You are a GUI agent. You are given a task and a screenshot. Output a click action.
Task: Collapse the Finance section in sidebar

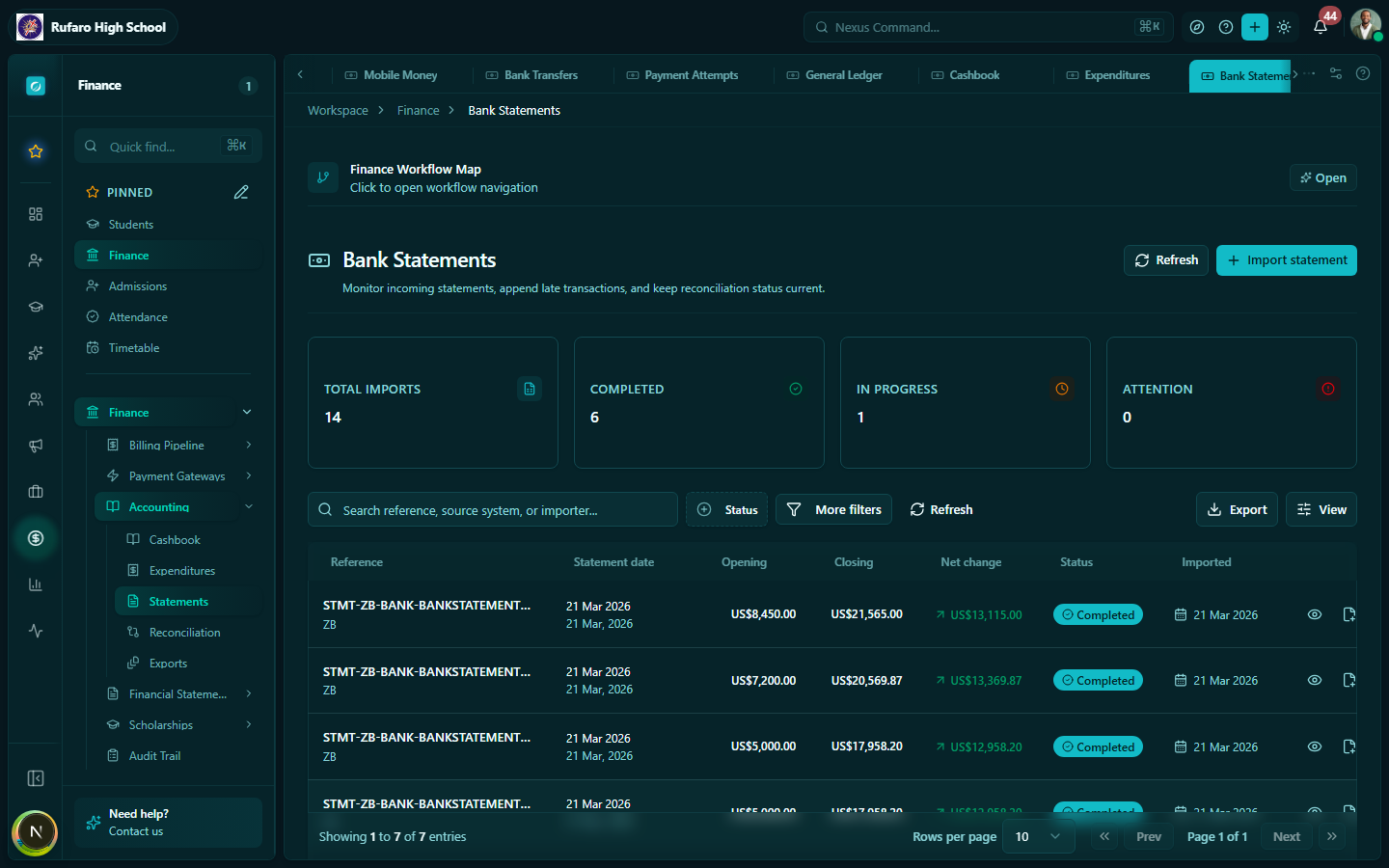click(x=247, y=412)
